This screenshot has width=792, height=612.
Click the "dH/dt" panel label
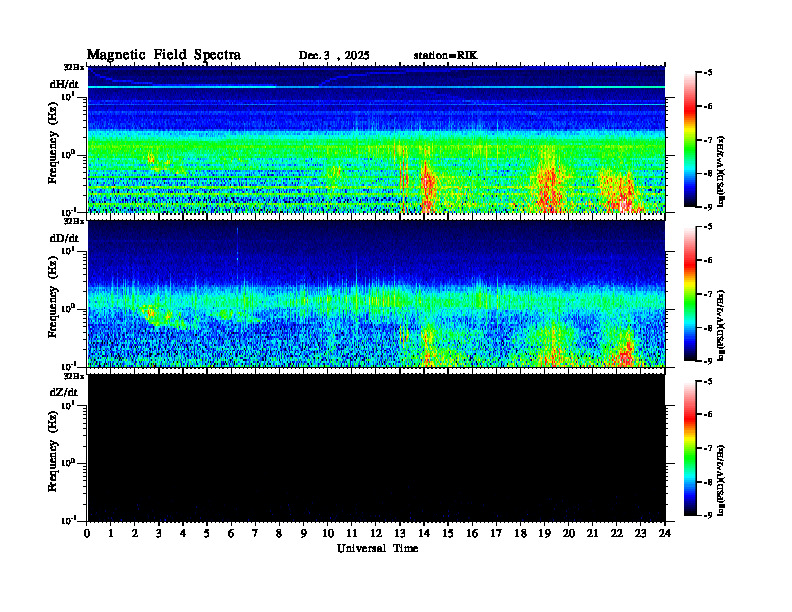pos(64,84)
